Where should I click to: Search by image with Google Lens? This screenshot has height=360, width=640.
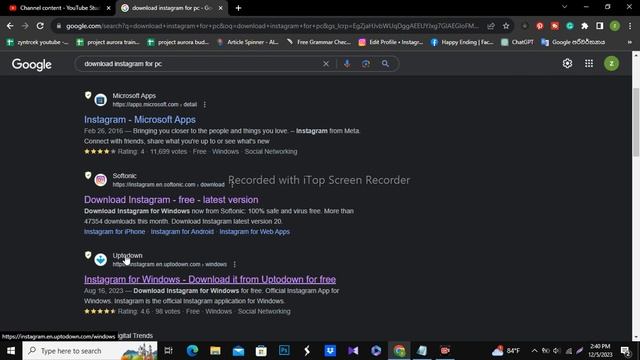[366, 64]
